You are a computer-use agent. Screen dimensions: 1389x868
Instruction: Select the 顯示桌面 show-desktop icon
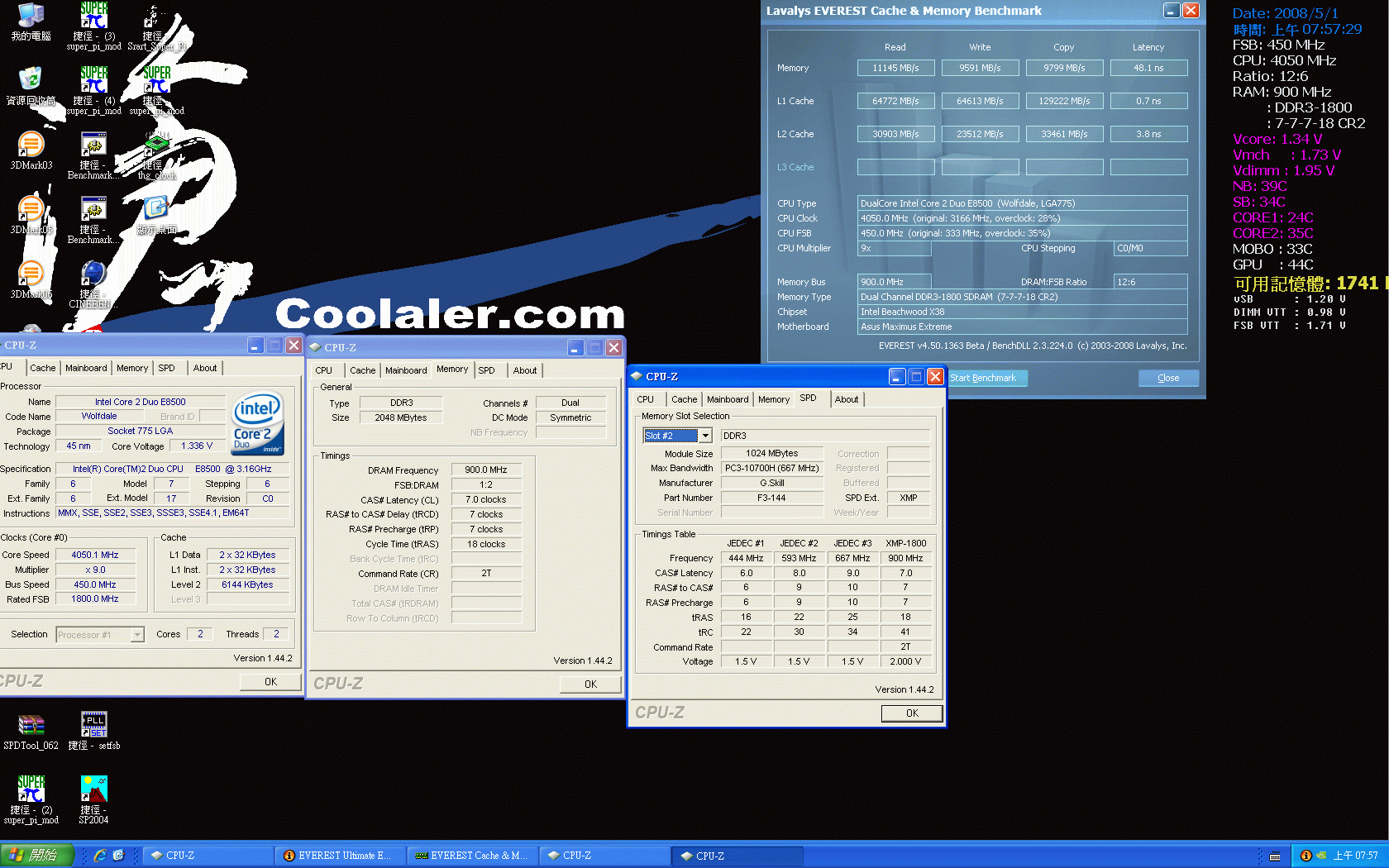coord(156,215)
